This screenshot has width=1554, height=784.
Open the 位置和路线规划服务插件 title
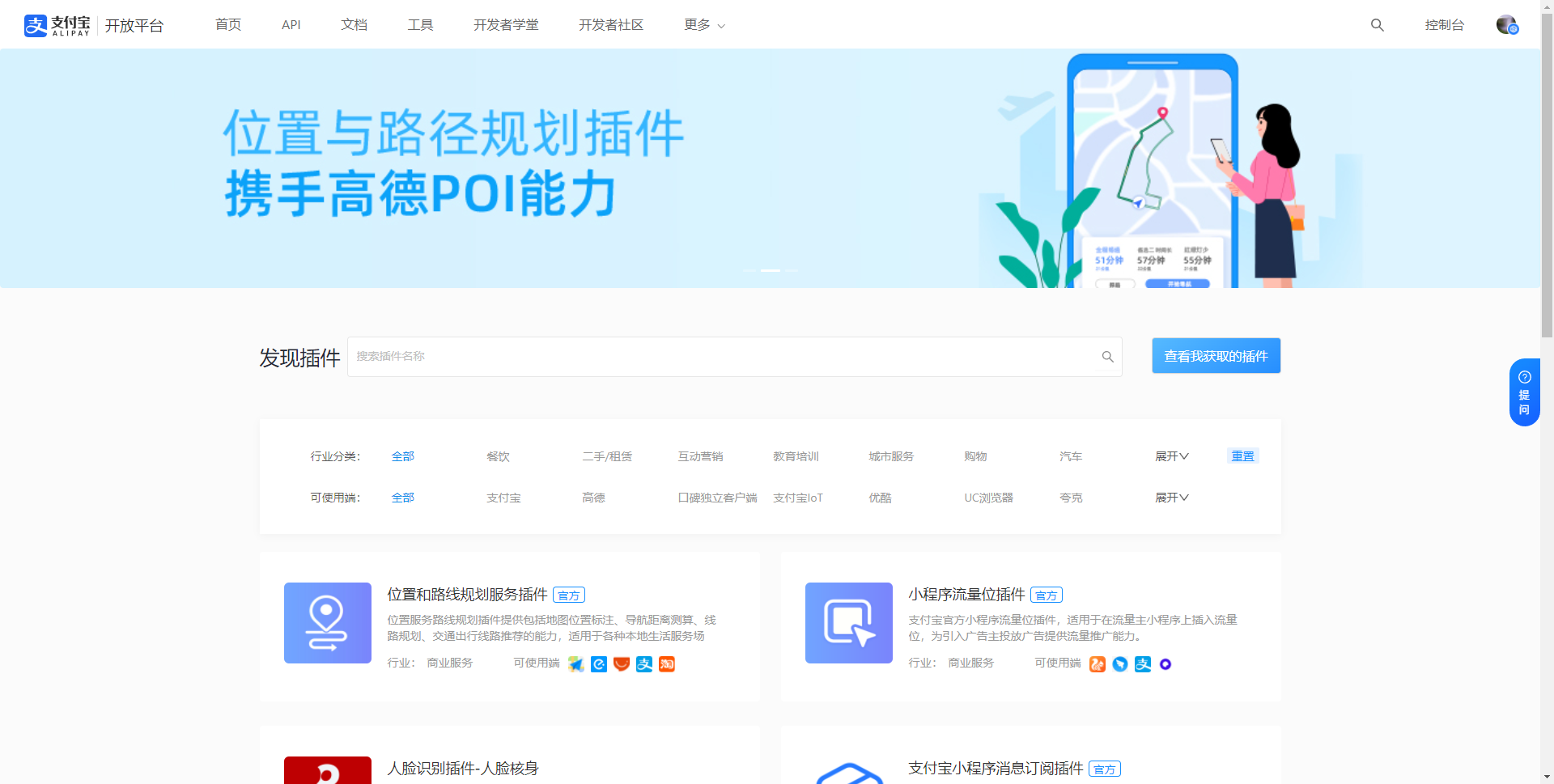click(468, 595)
